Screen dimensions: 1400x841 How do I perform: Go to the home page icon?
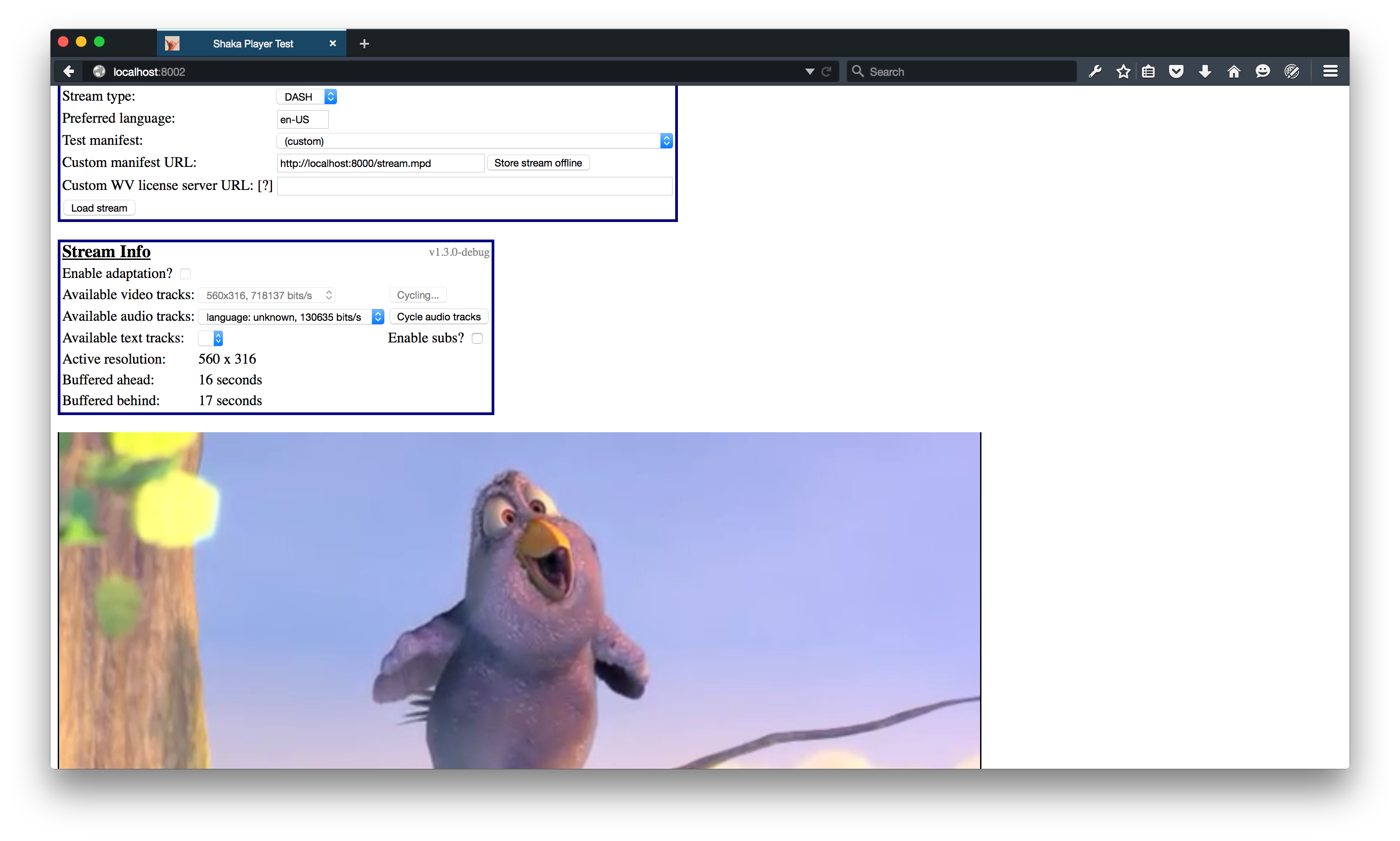(x=1234, y=71)
